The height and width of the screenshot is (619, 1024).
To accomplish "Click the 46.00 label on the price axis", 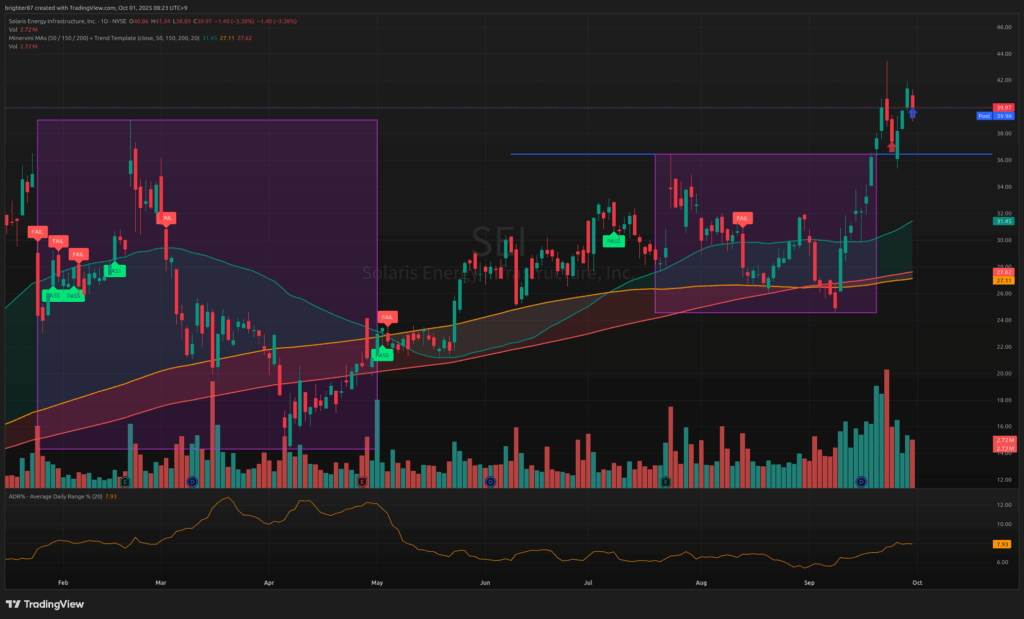I will pos(1002,27).
